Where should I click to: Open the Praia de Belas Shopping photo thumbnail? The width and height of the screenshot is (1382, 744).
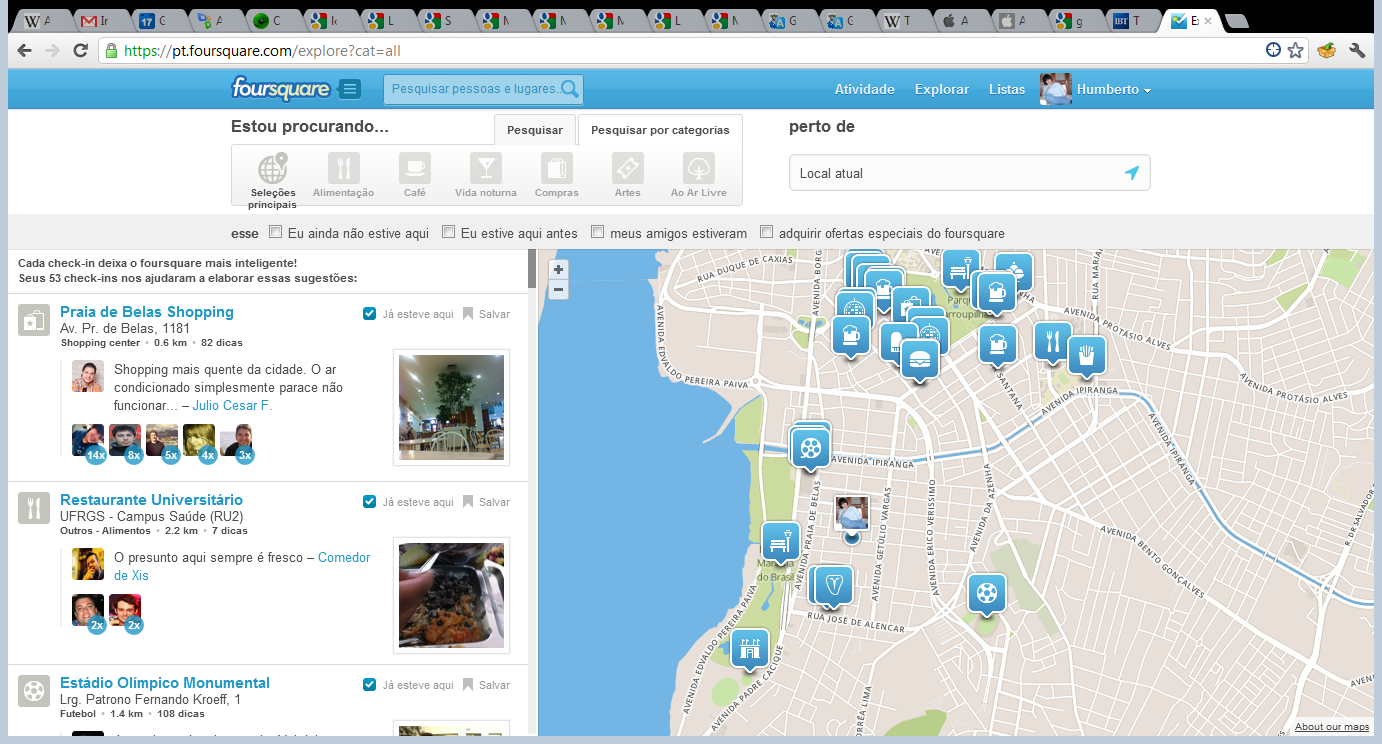click(452, 407)
